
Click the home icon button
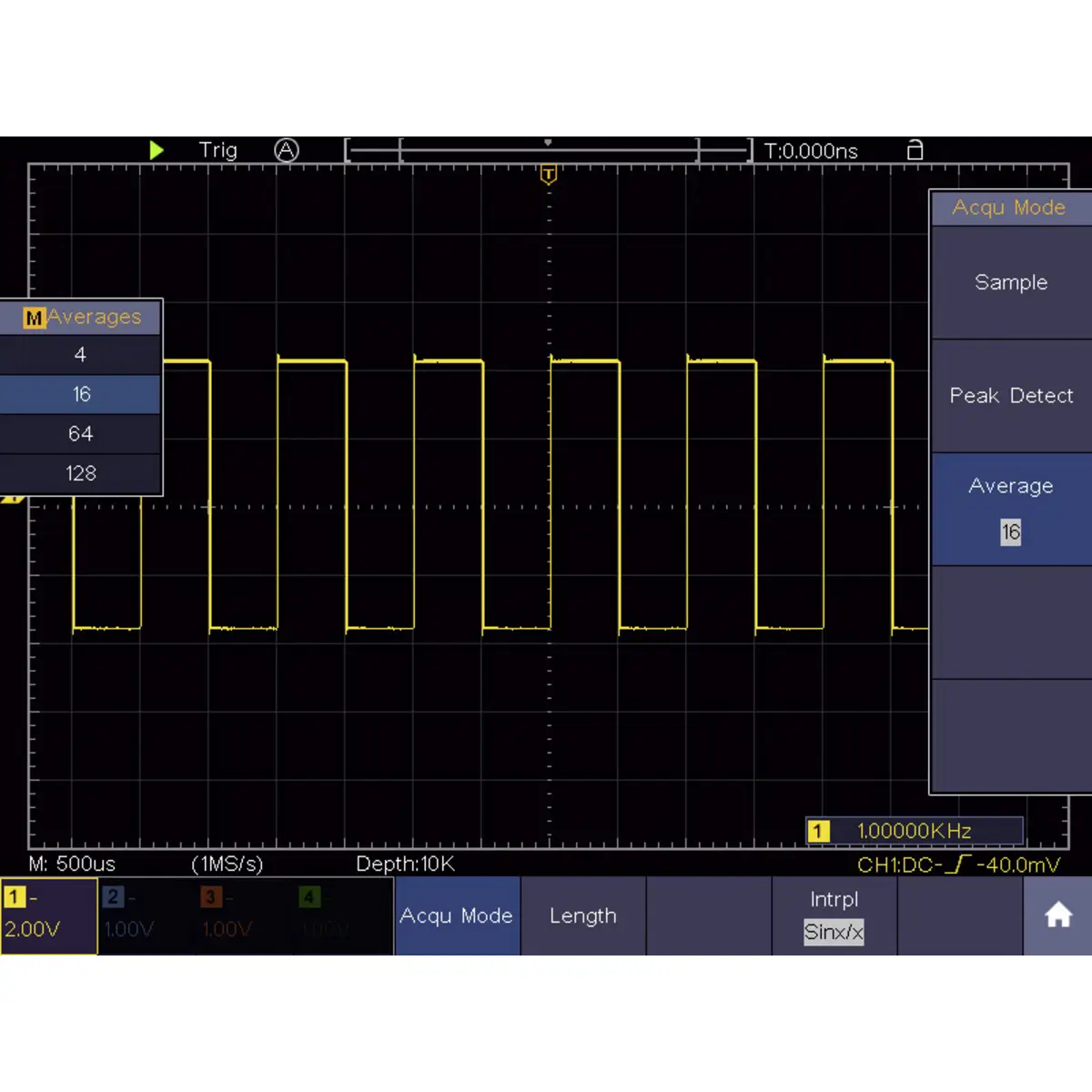point(1057,915)
